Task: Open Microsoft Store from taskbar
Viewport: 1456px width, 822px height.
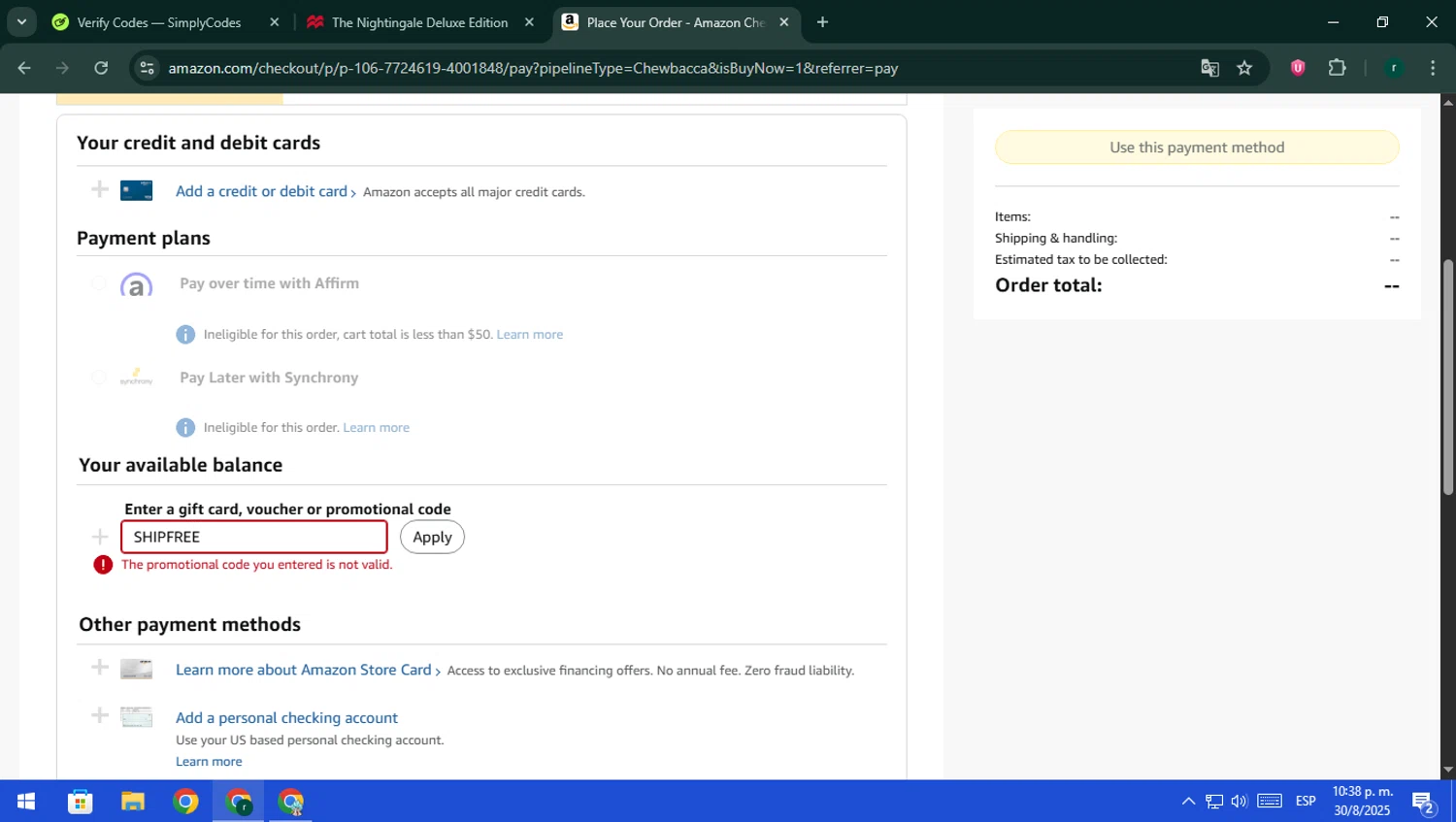Action: click(80, 802)
